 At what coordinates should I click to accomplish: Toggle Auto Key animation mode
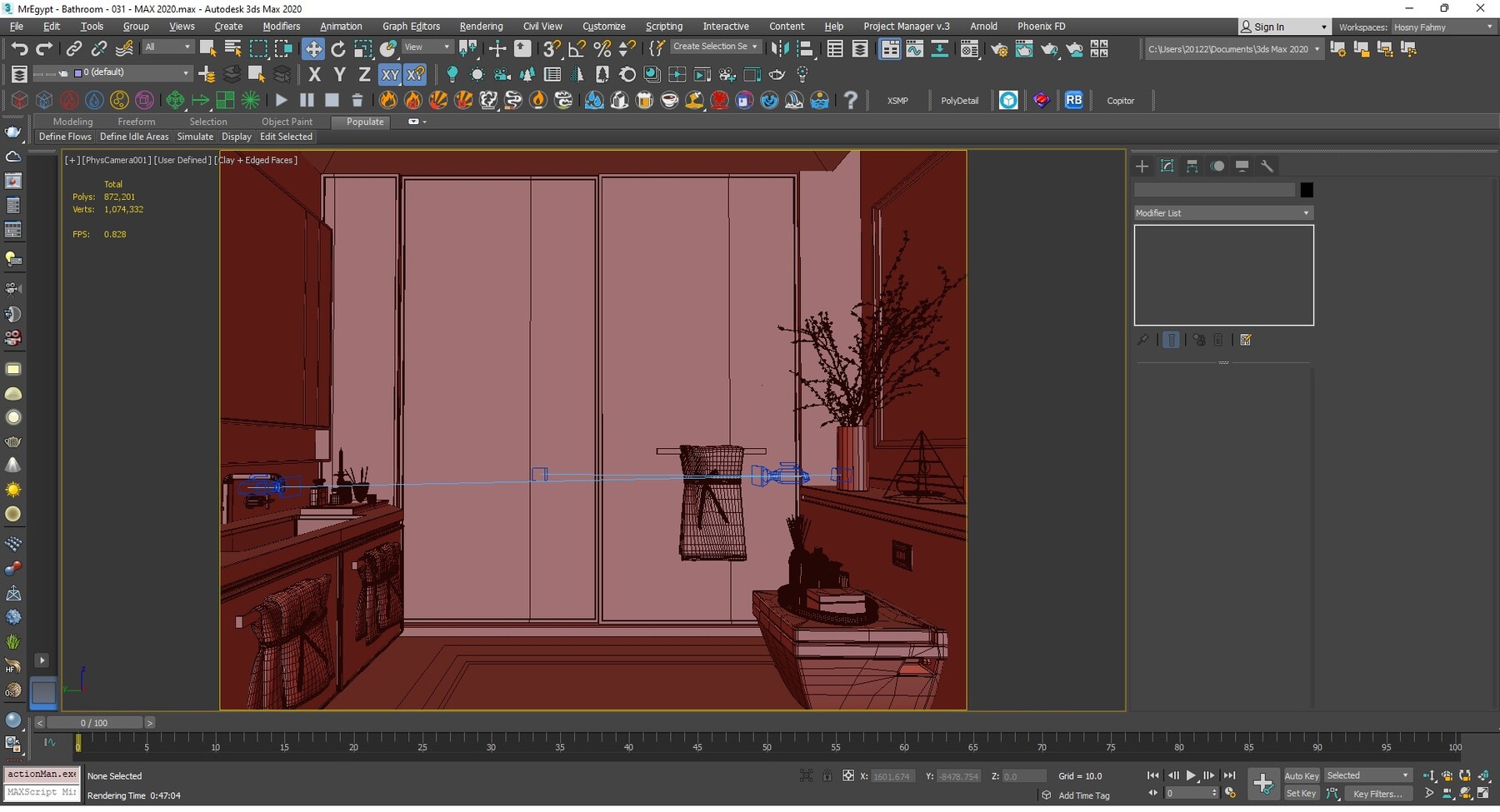1301,775
